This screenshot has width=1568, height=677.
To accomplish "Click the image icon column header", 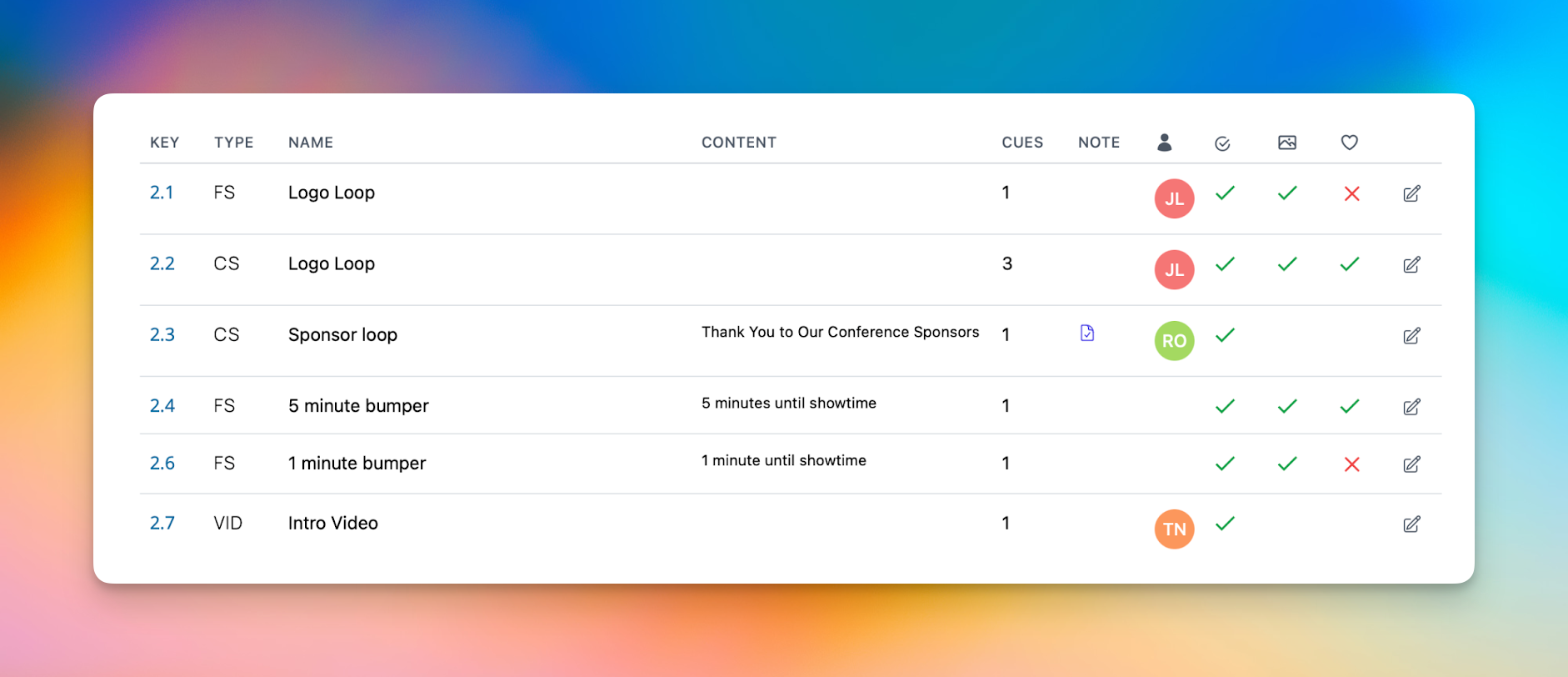I will pos(1287,143).
